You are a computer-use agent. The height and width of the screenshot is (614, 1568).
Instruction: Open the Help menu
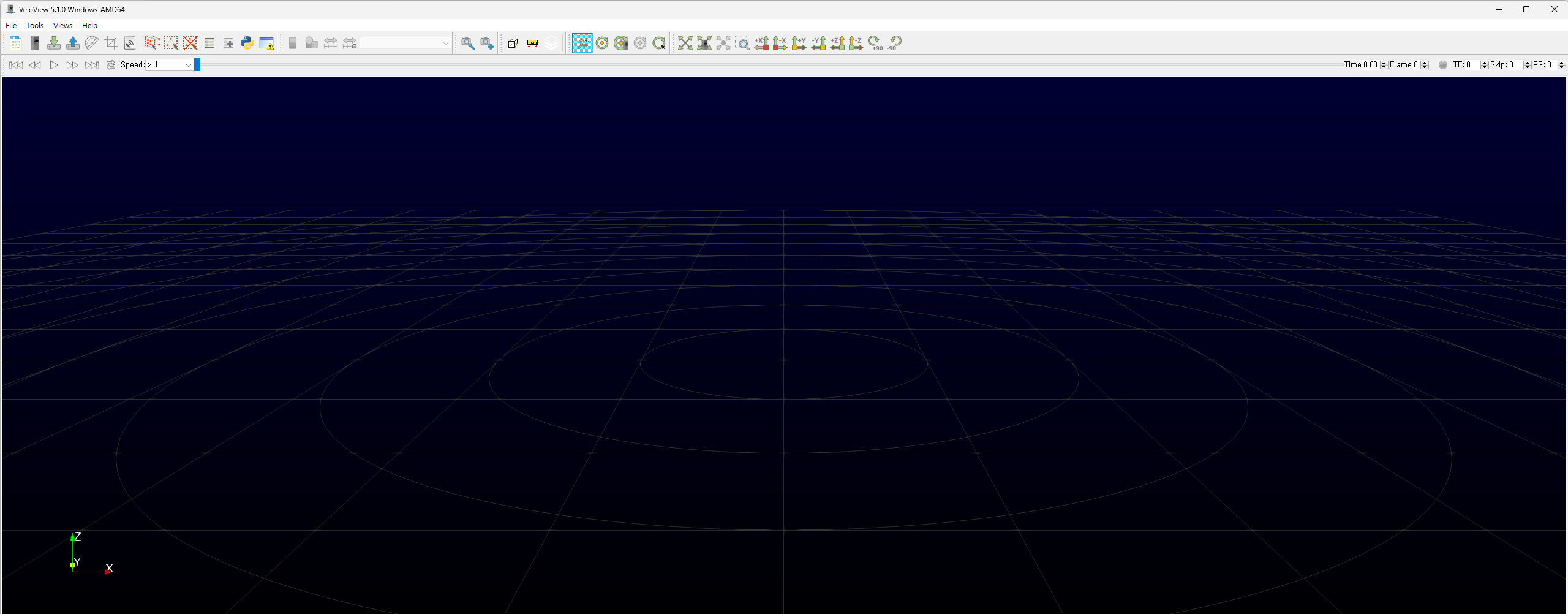point(89,25)
